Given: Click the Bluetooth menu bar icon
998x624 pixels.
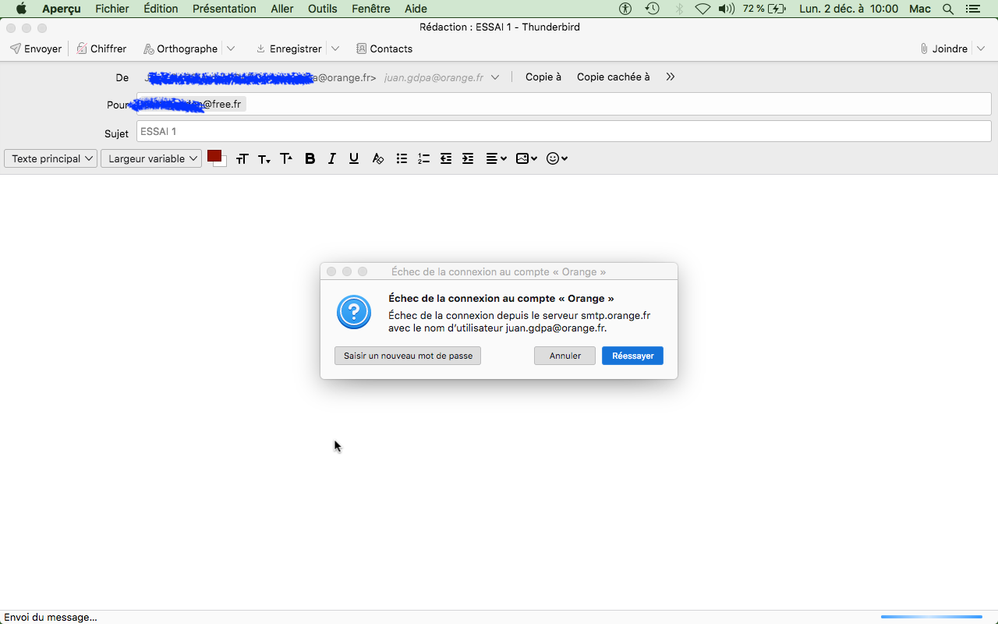Looking at the screenshot, I should 679,9.
